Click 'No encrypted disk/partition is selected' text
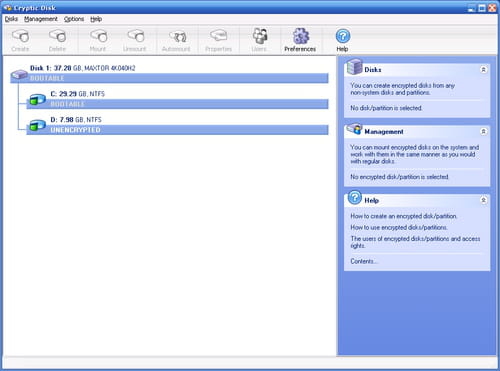 click(399, 177)
